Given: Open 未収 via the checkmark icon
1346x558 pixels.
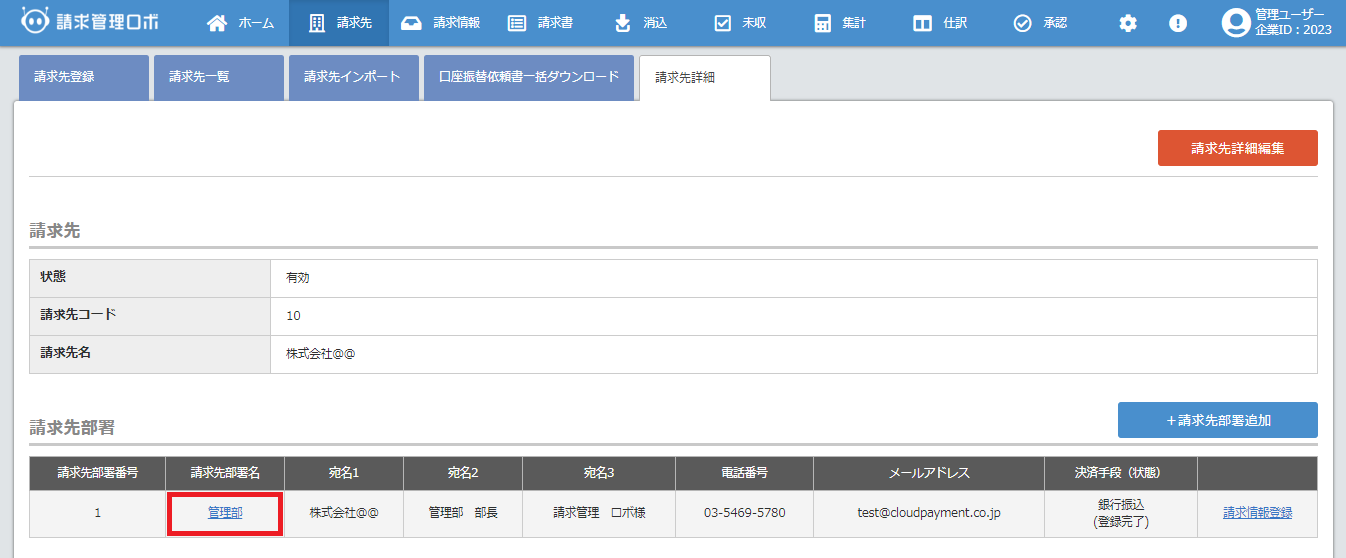Looking at the screenshot, I should tap(723, 23).
